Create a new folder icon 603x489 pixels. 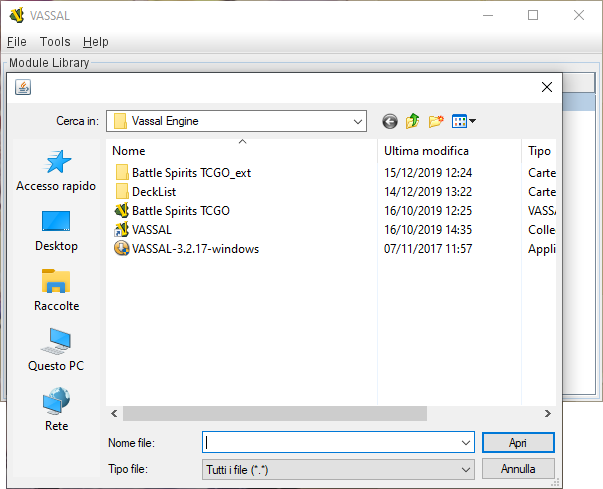[436, 121]
